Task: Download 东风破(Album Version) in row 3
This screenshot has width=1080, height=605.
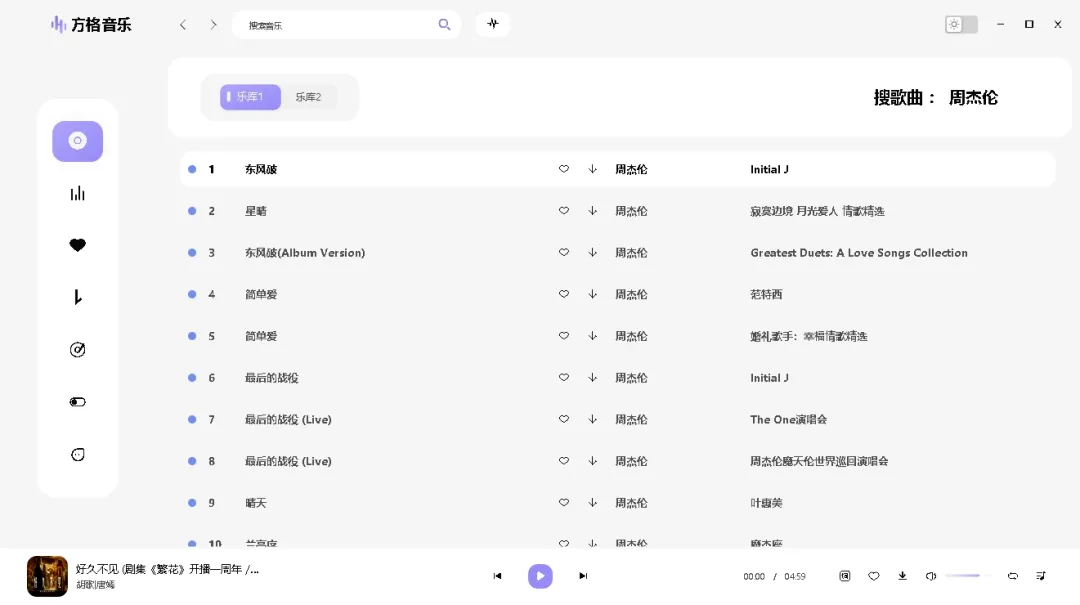Action: coord(592,252)
